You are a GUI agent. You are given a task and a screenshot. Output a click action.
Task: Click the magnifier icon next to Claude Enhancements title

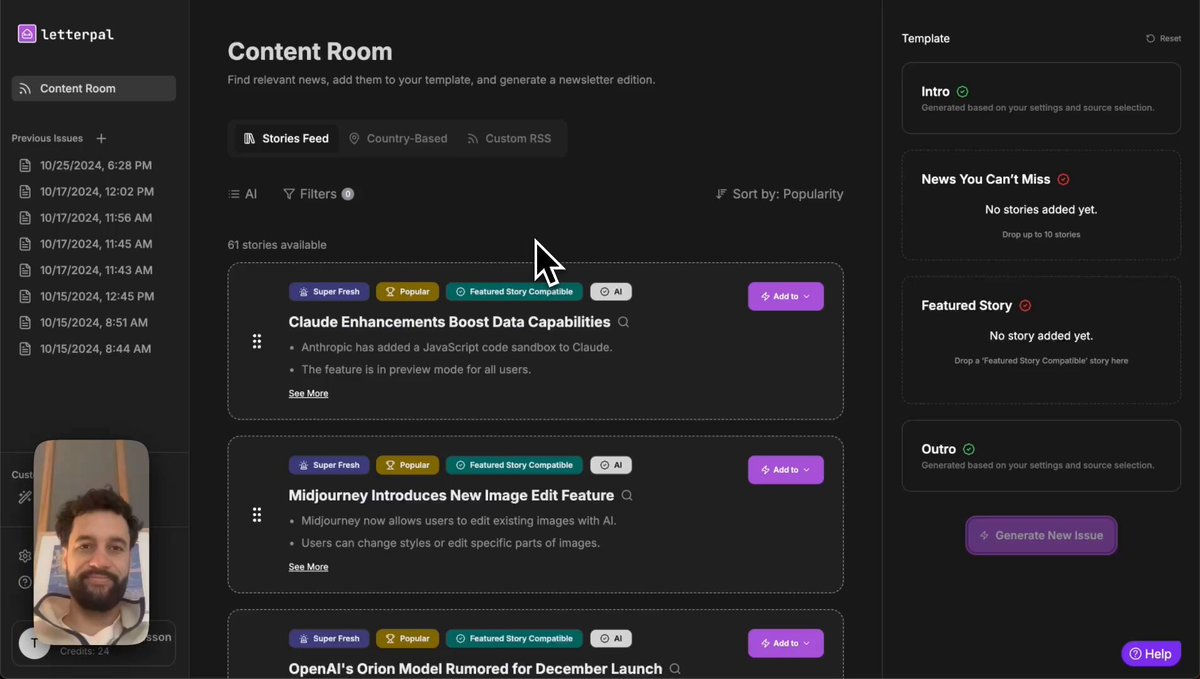tap(624, 322)
